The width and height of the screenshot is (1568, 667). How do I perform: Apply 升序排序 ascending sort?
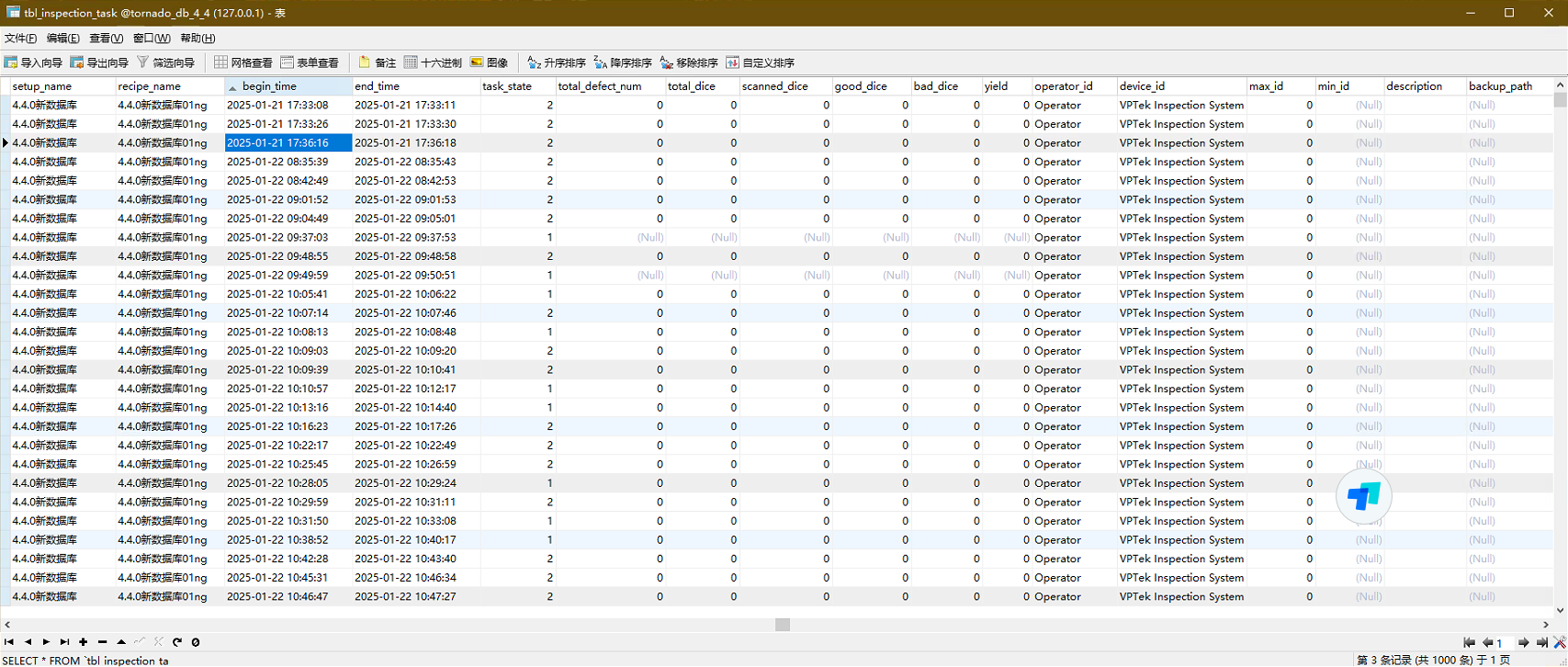click(x=557, y=62)
